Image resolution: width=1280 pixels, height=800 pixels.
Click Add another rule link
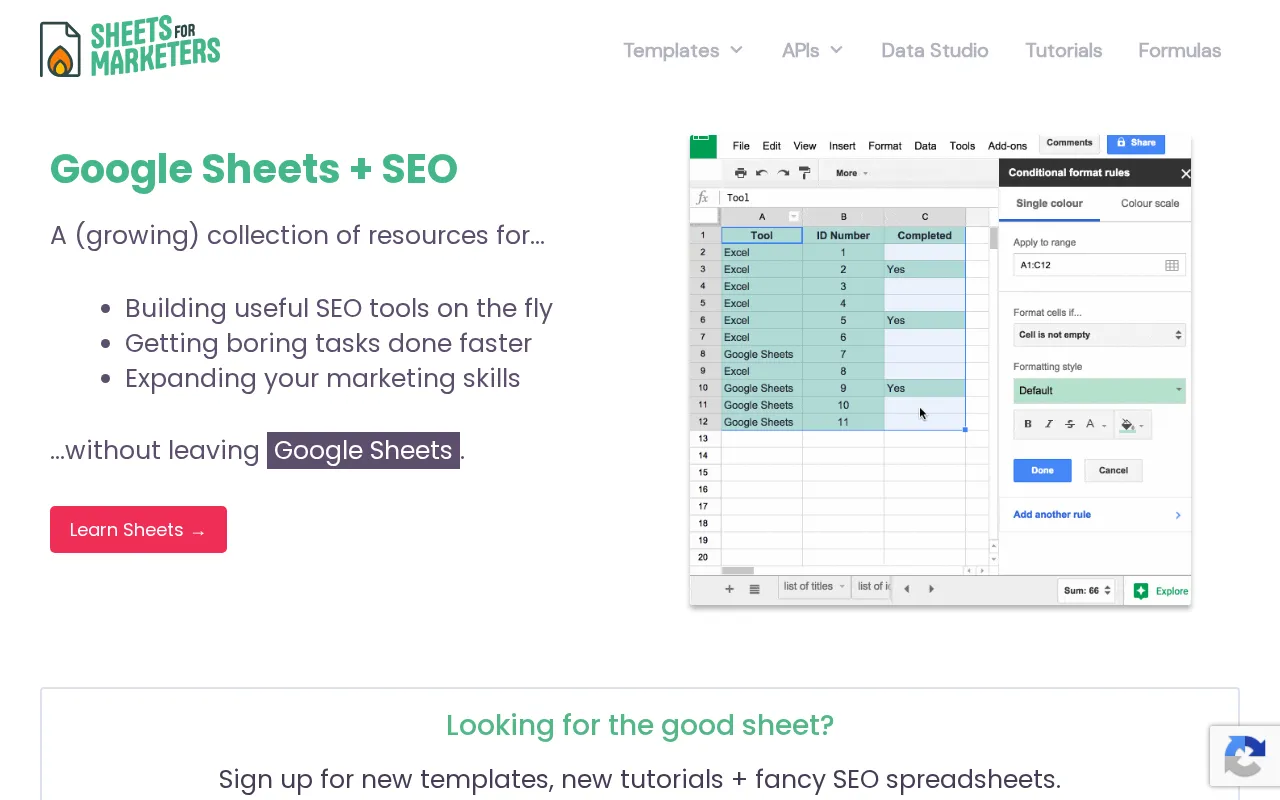pyautogui.click(x=1052, y=515)
